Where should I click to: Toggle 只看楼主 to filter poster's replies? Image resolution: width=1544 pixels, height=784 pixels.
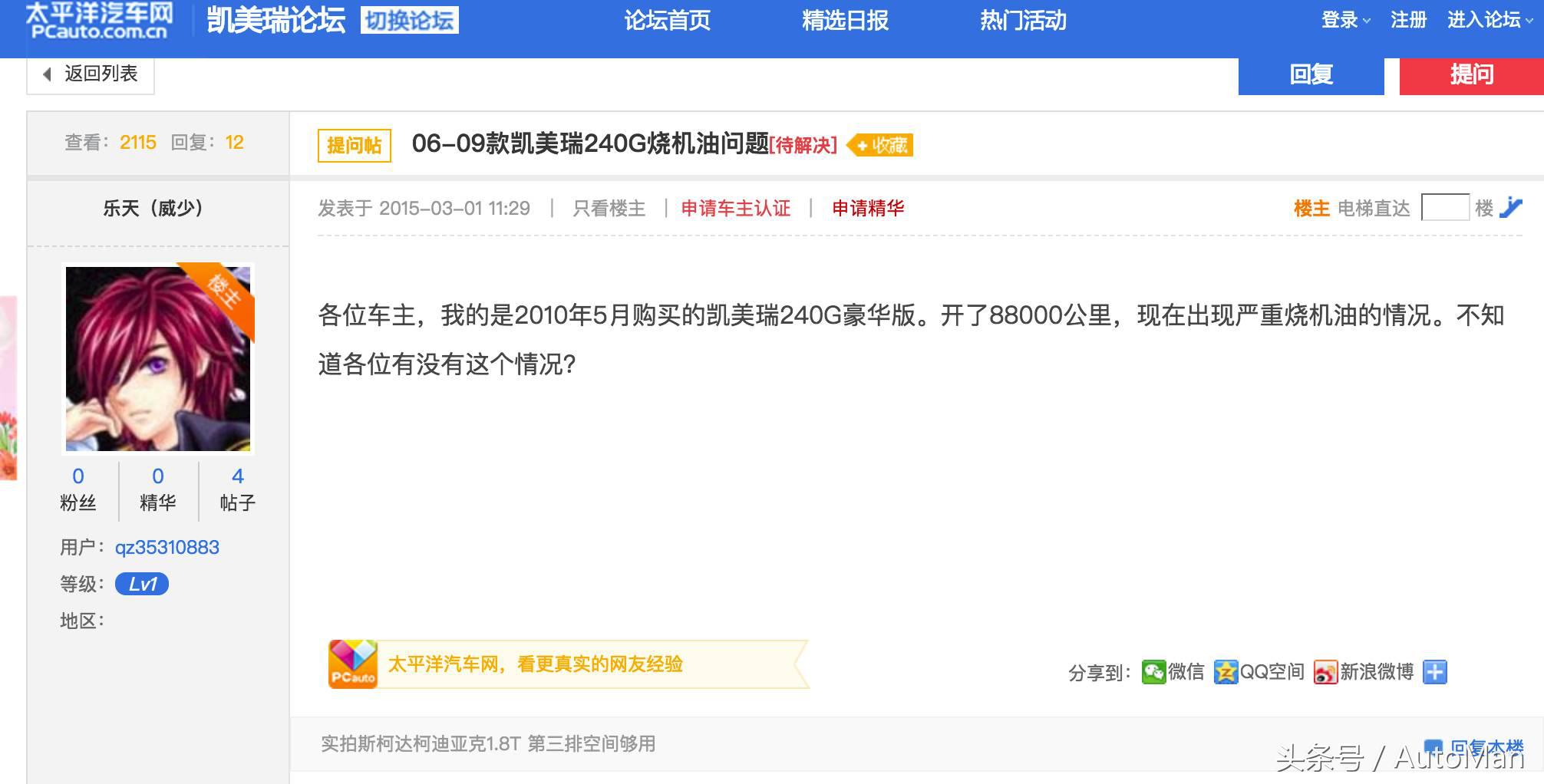pyautogui.click(x=609, y=208)
